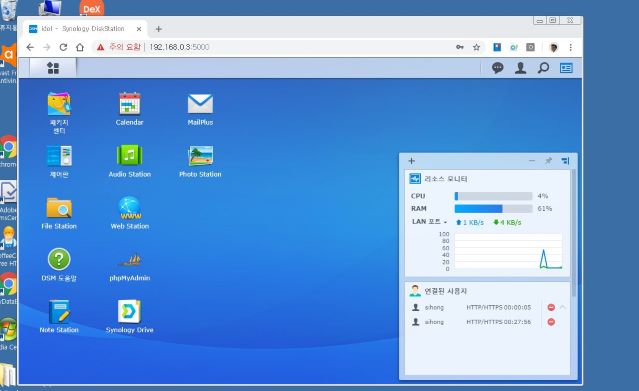Image resolution: width=639 pixels, height=391 pixels.
Task: Click the not secure warning icon
Action: point(100,47)
